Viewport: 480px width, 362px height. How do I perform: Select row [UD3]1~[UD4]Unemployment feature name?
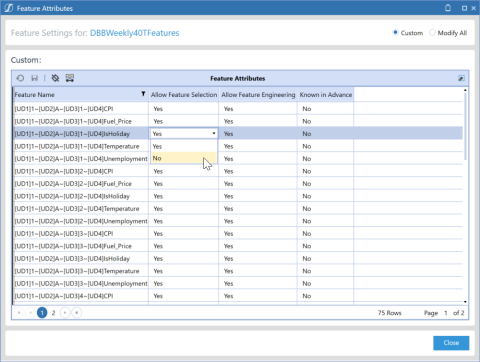point(81,159)
